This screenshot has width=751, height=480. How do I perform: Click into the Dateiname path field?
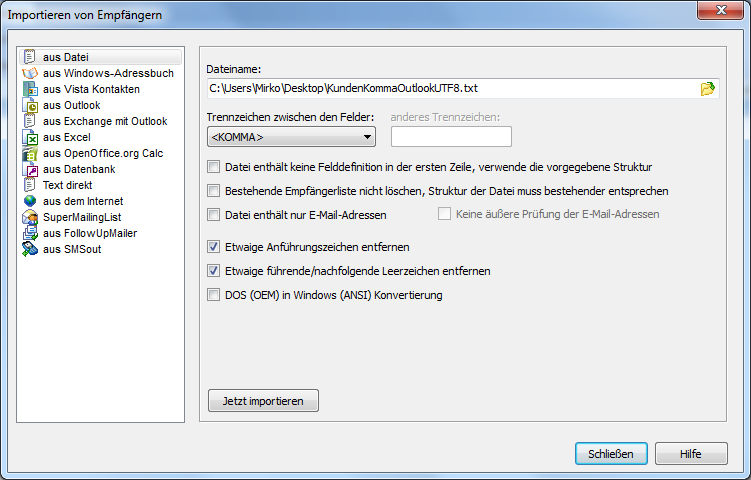click(x=450, y=88)
